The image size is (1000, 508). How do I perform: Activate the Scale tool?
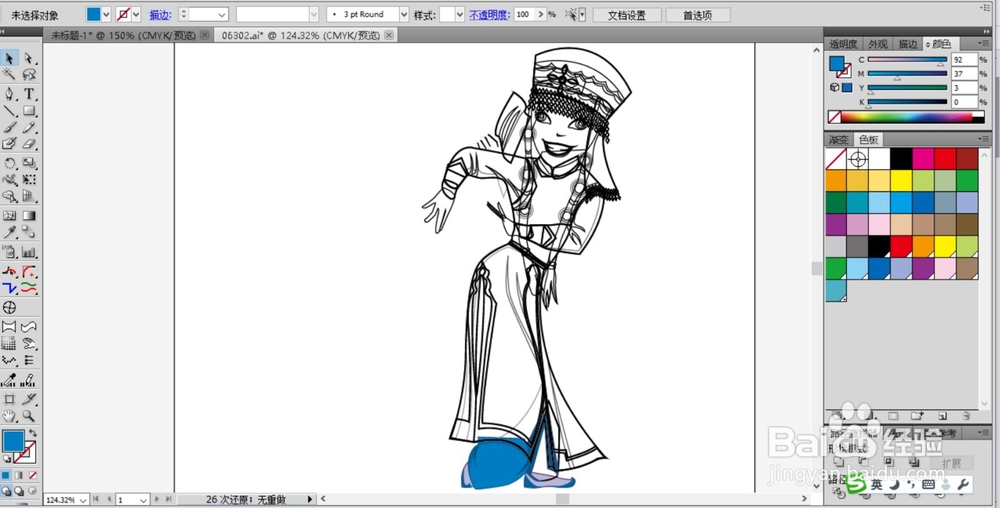point(29,164)
